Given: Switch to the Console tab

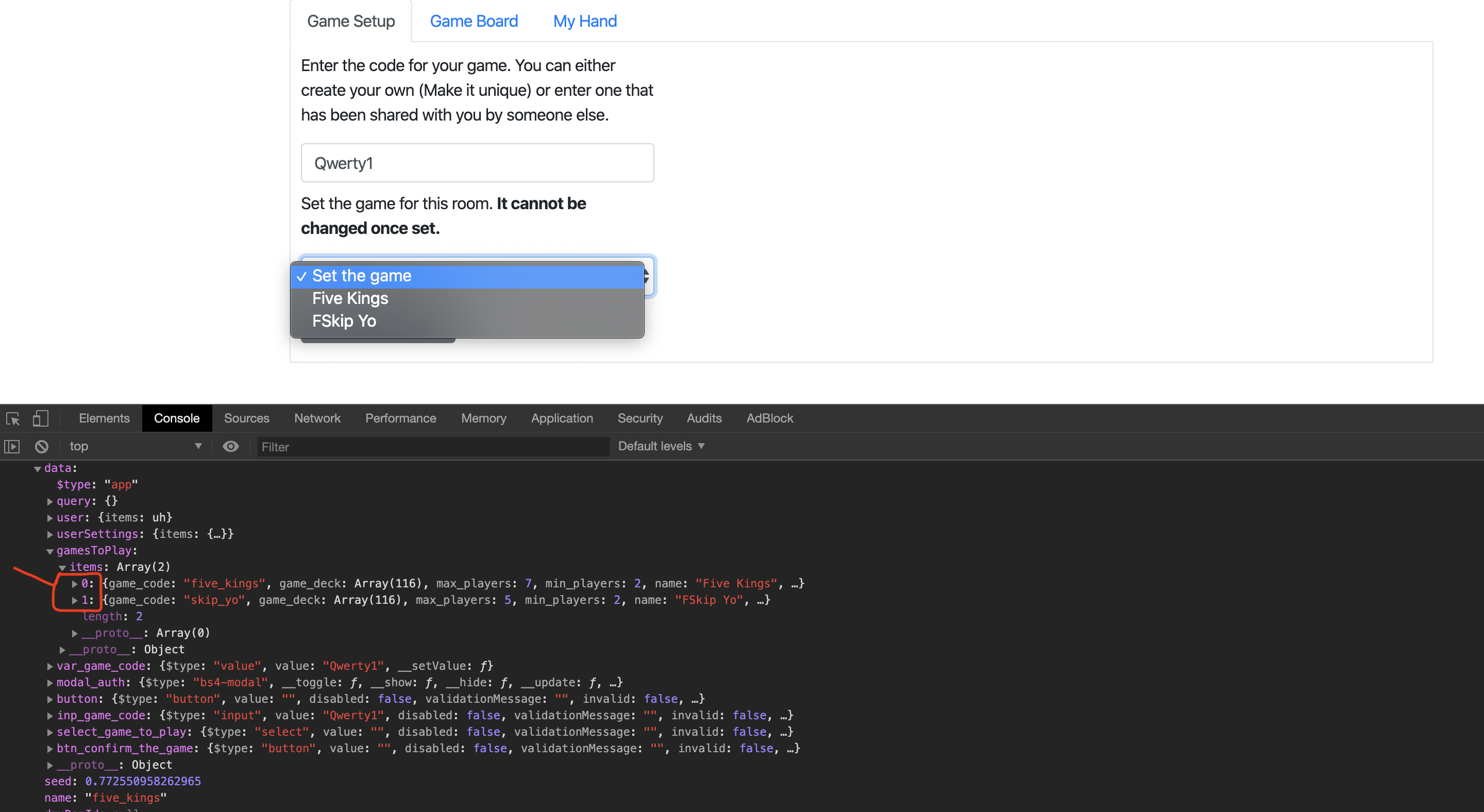Looking at the screenshot, I should coord(177,419).
